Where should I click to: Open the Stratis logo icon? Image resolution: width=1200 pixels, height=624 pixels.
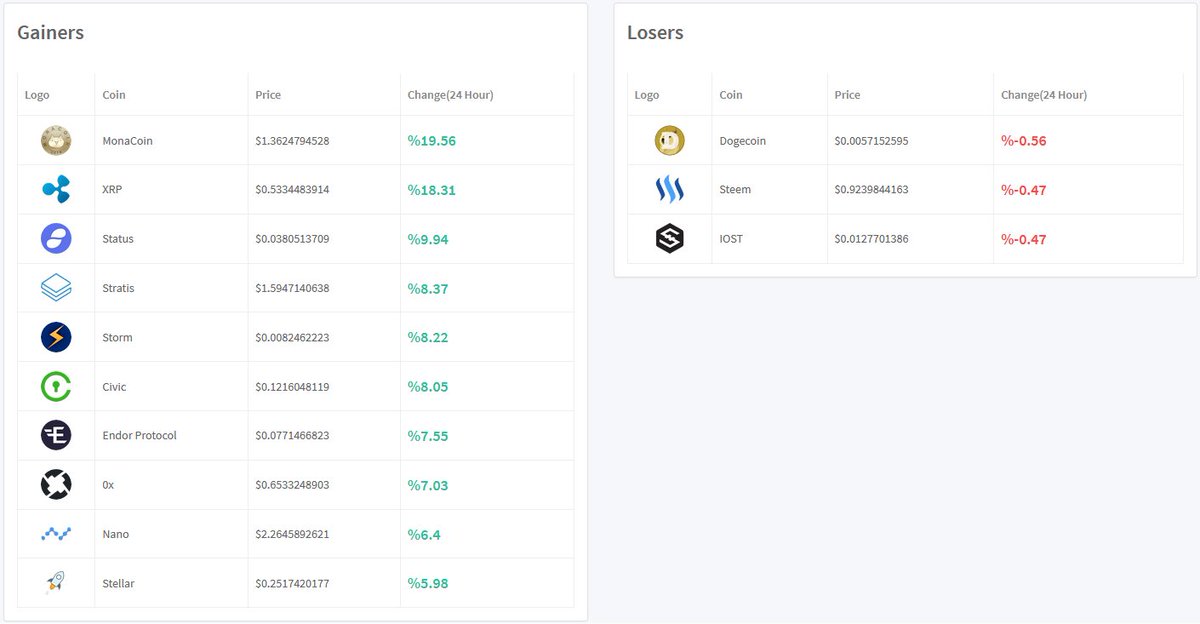coord(55,287)
